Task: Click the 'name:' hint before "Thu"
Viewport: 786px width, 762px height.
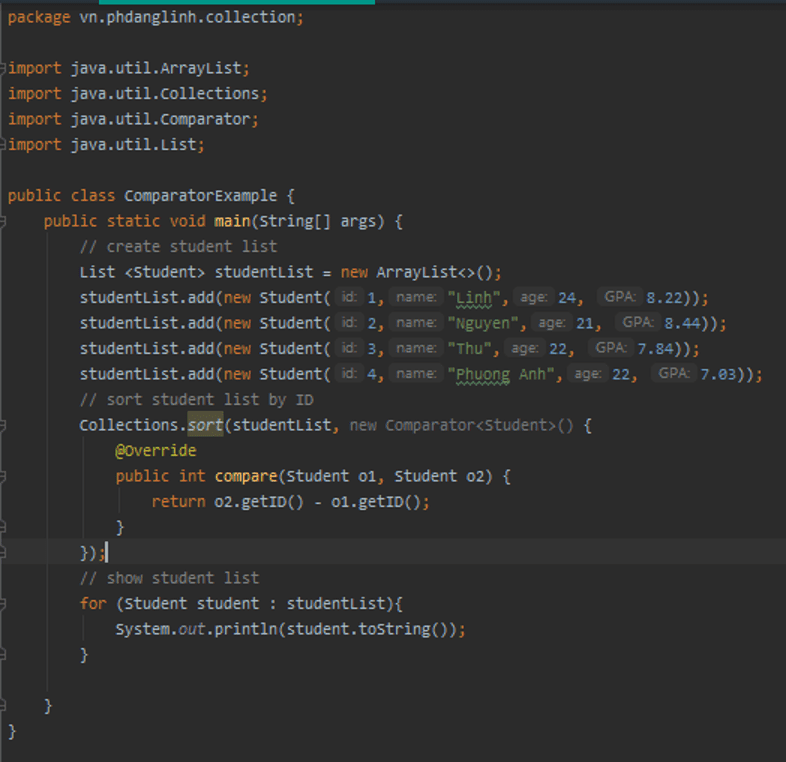Action: 415,348
